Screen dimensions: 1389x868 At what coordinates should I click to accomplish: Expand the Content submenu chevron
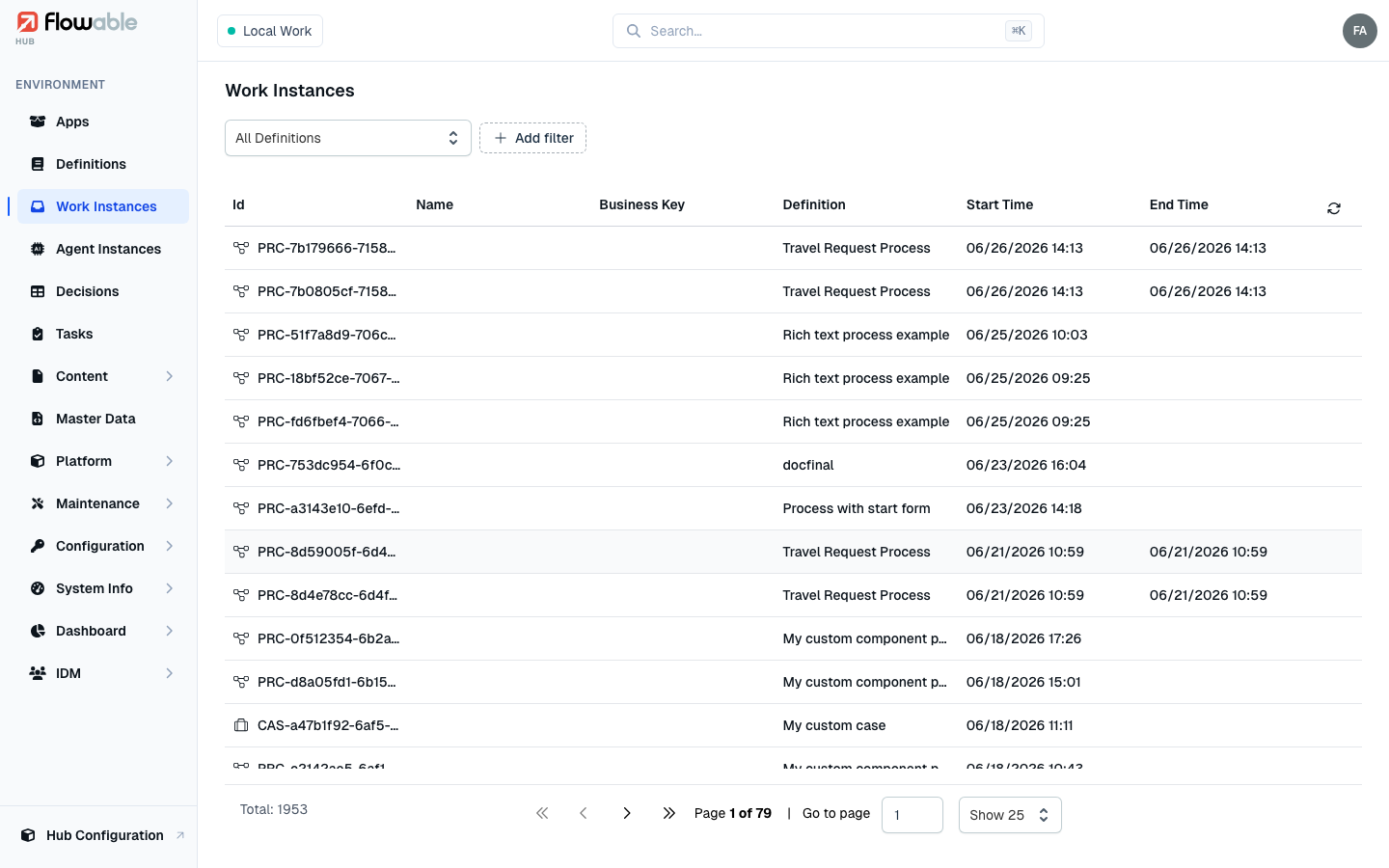(170, 376)
